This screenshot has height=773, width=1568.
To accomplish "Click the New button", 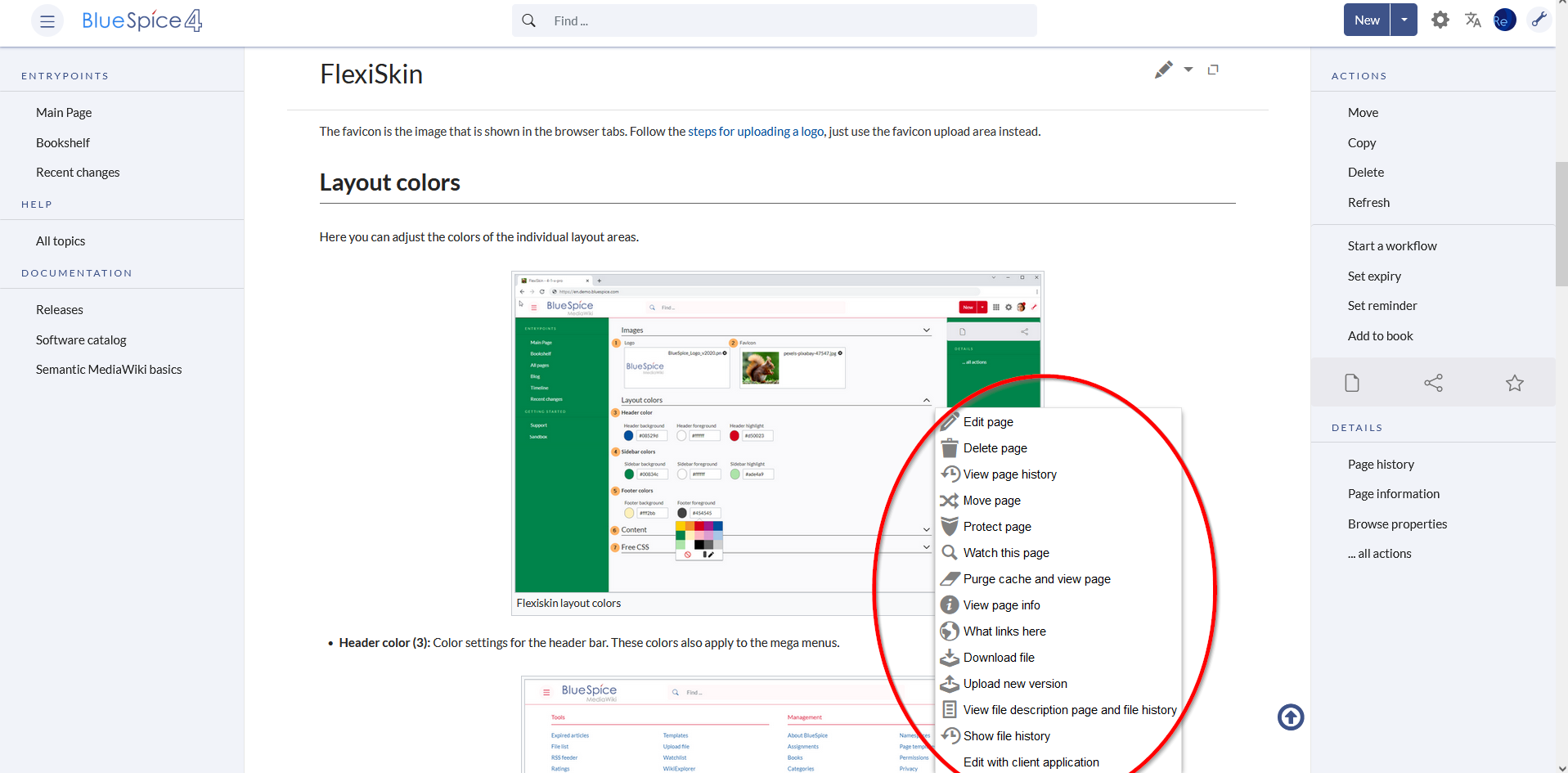I will tap(1367, 20).
